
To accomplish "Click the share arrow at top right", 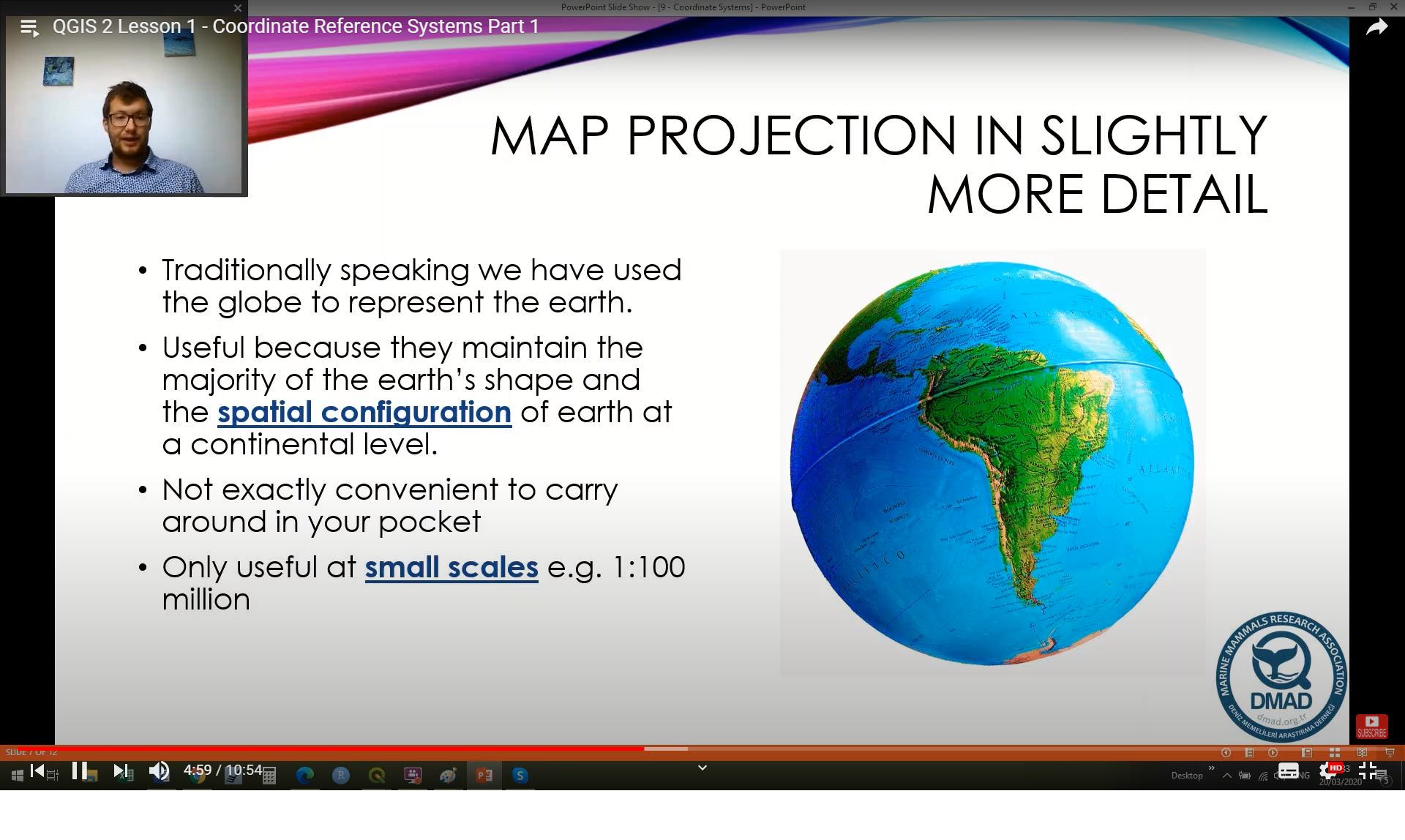I will point(1378,26).
